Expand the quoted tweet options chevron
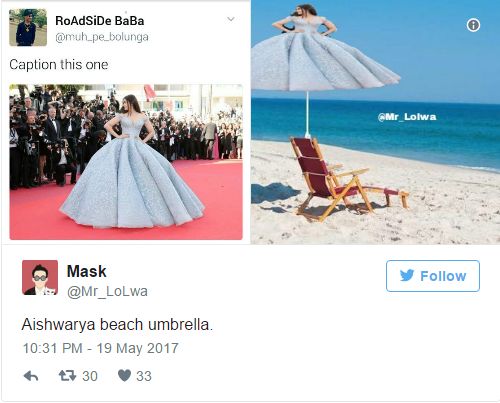The width and height of the screenshot is (500, 403). coord(231,19)
